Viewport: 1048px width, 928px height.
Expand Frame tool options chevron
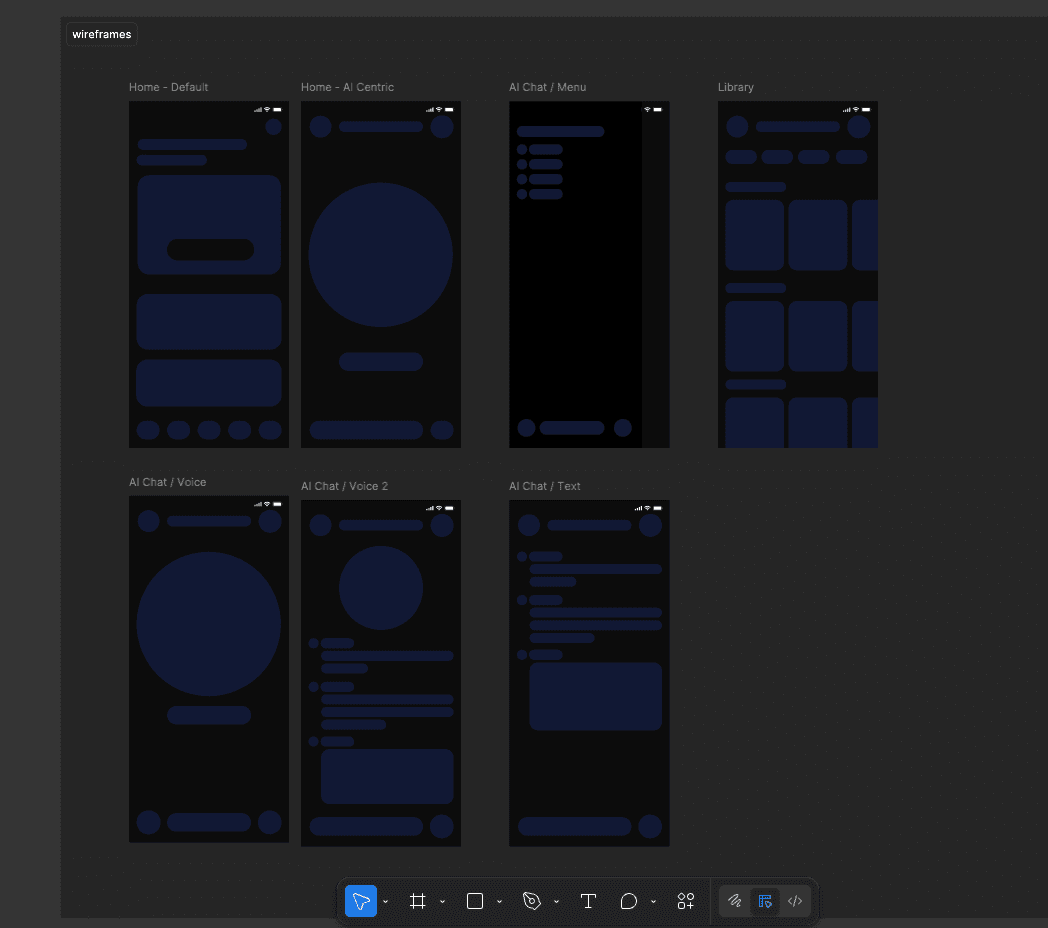pyautogui.click(x=442, y=901)
